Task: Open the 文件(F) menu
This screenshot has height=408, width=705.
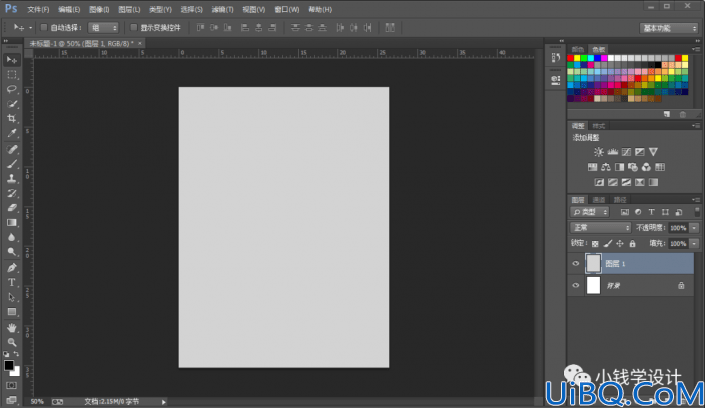Action: pyautogui.click(x=38, y=9)
